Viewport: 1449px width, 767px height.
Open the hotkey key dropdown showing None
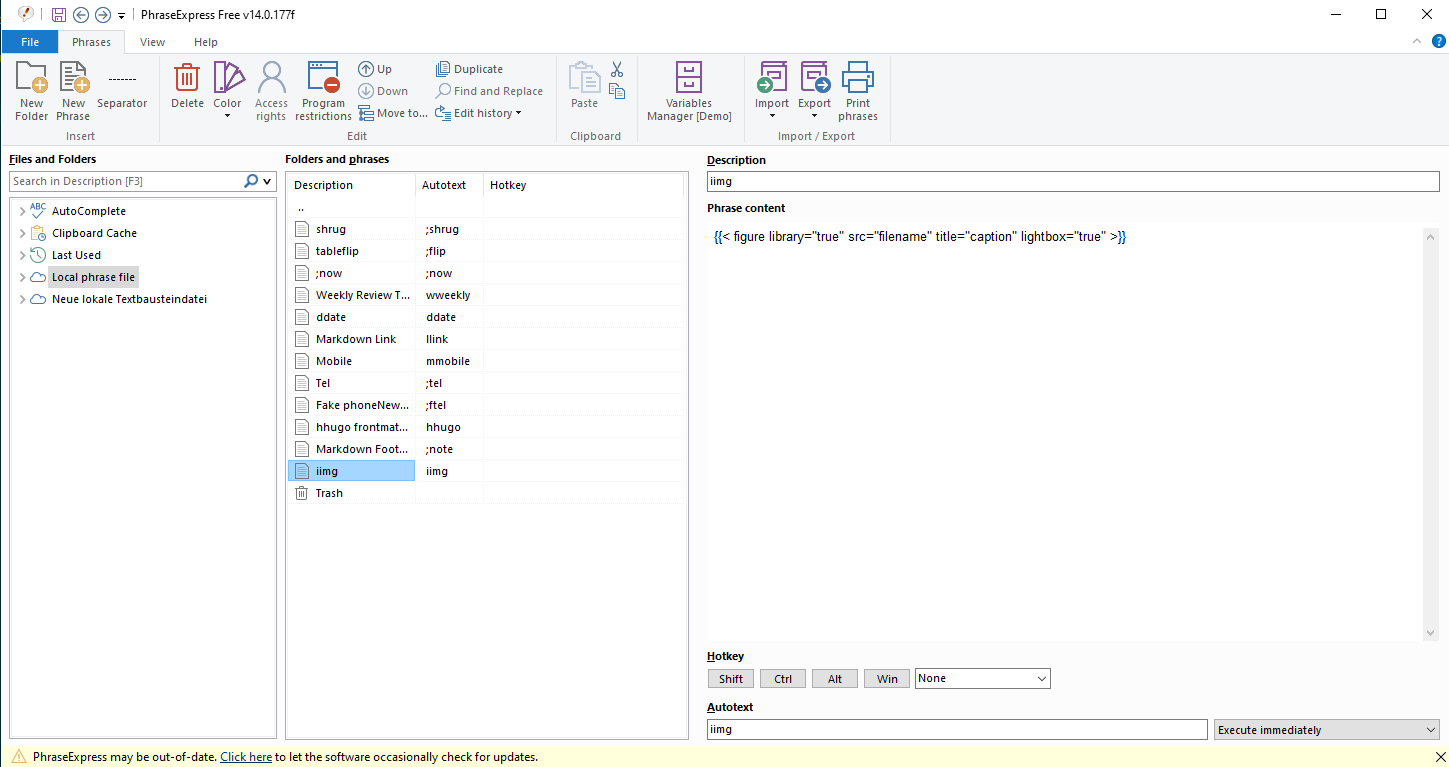pos(983,679)
